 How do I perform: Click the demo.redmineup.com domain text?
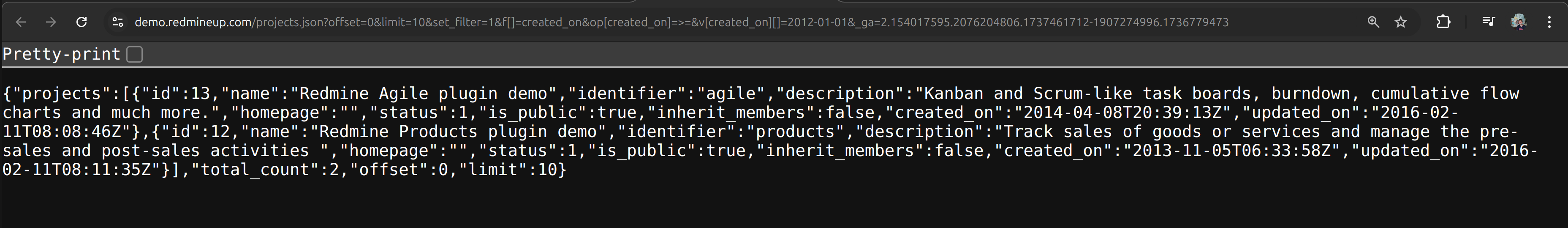pyautogui.click(x=193, y=22)
